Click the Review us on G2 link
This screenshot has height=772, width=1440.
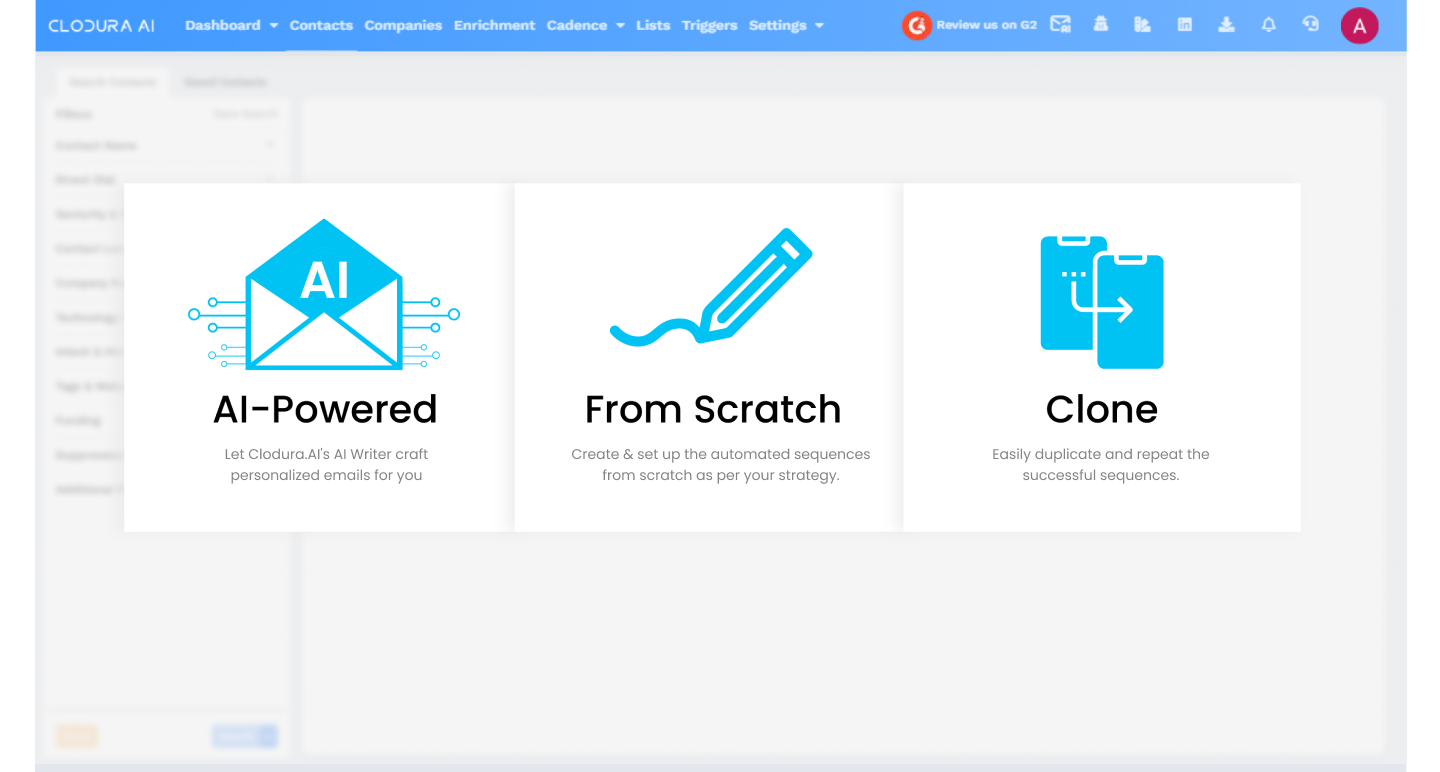pos(986,25)
